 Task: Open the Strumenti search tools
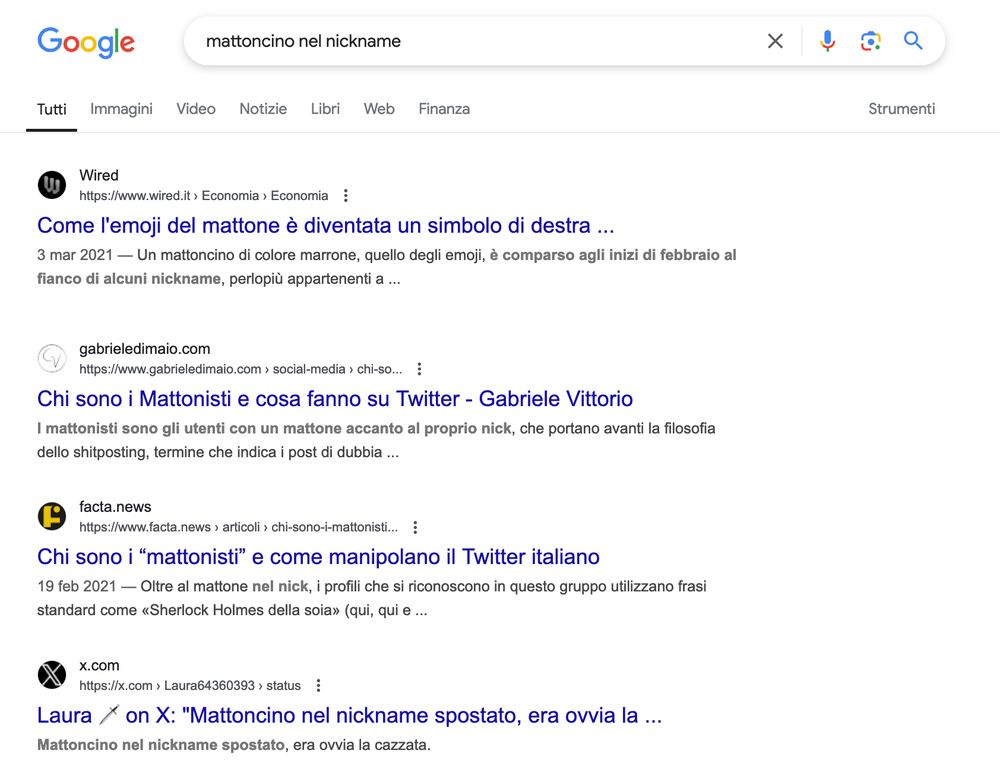pyautogui.click(x=901, y=109)
